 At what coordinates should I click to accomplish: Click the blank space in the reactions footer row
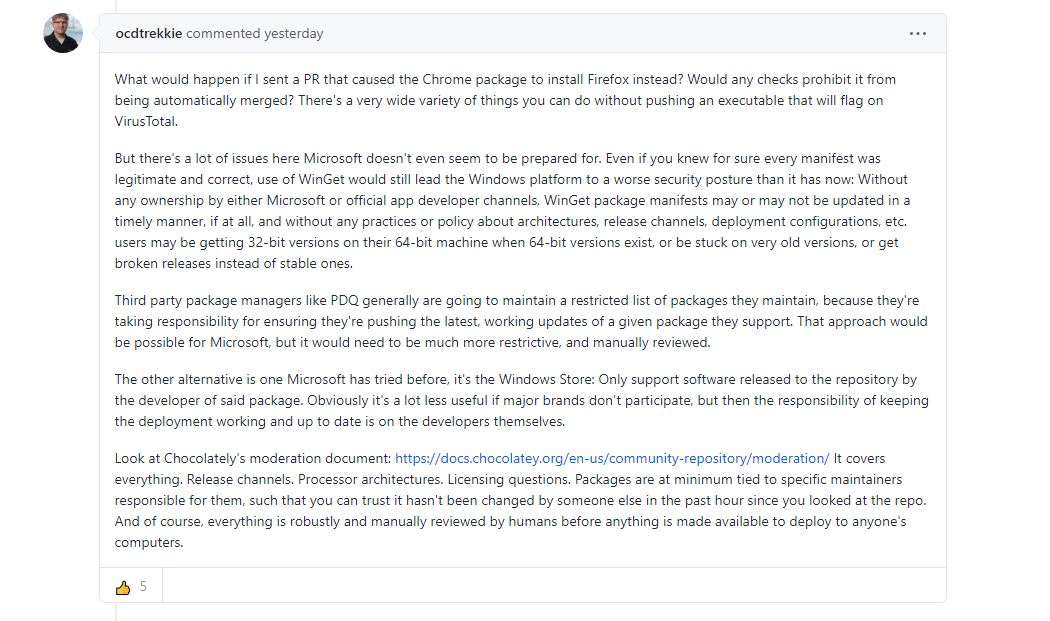(550, 587)
